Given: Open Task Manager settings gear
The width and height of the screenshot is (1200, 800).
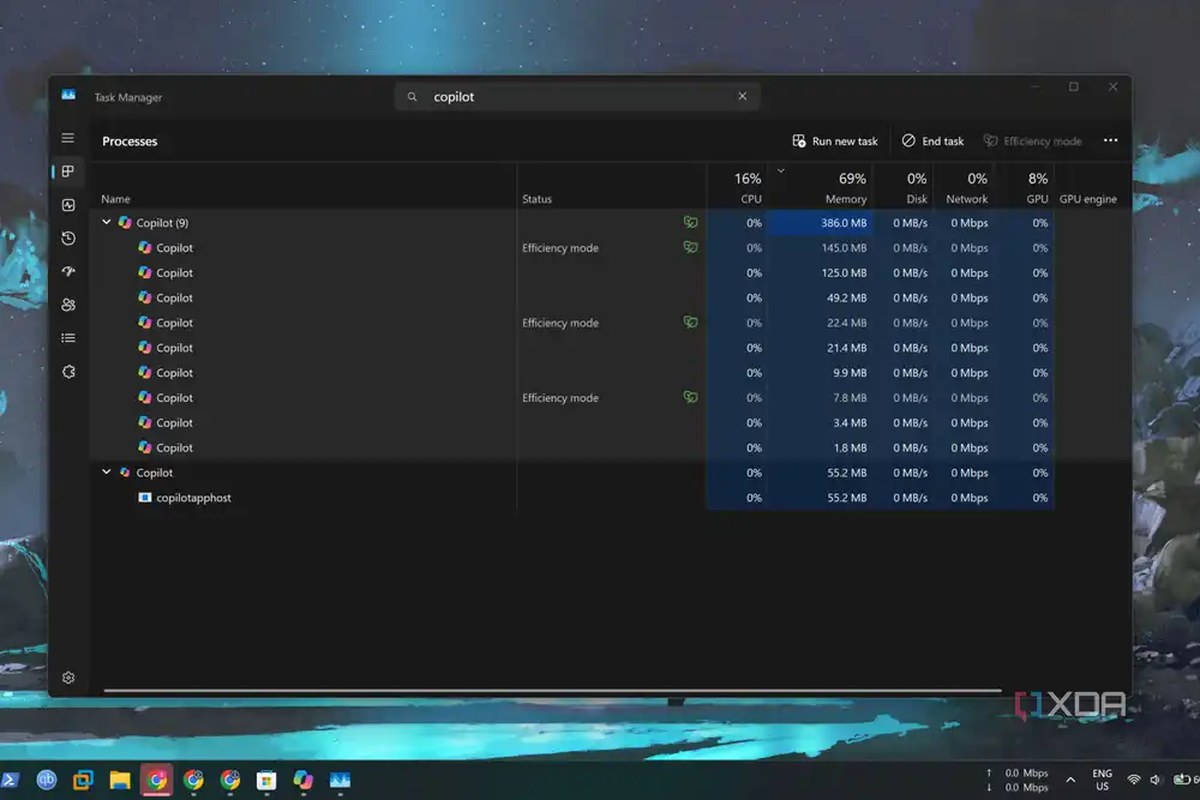Looking at the screenshot, I should pyautogui.click(x=68, y=678).
